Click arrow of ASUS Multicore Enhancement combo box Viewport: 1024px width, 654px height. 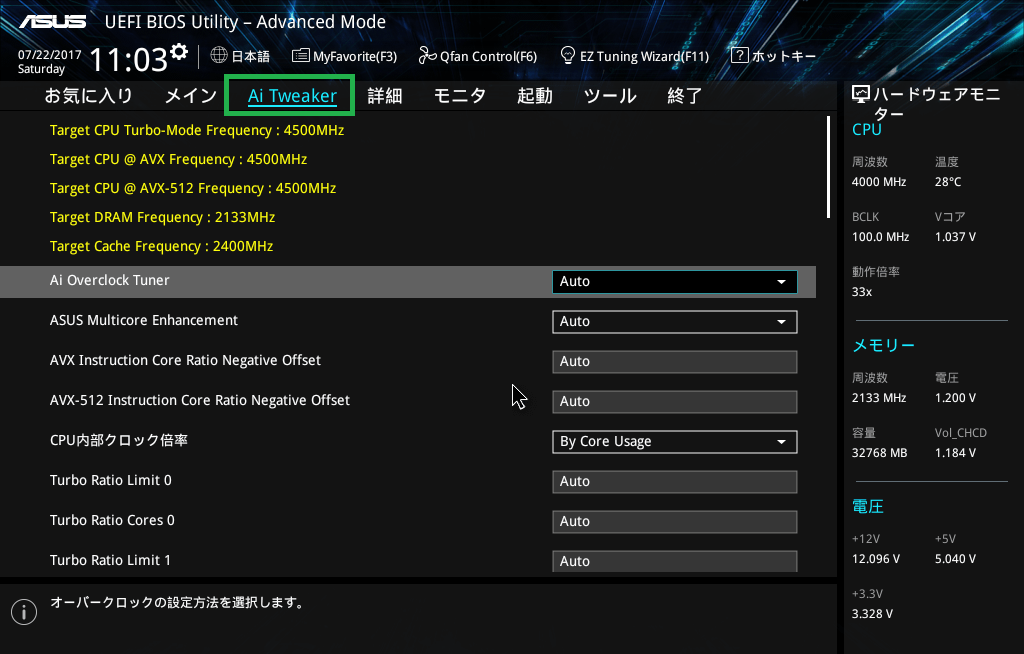[x=781, y=321]
